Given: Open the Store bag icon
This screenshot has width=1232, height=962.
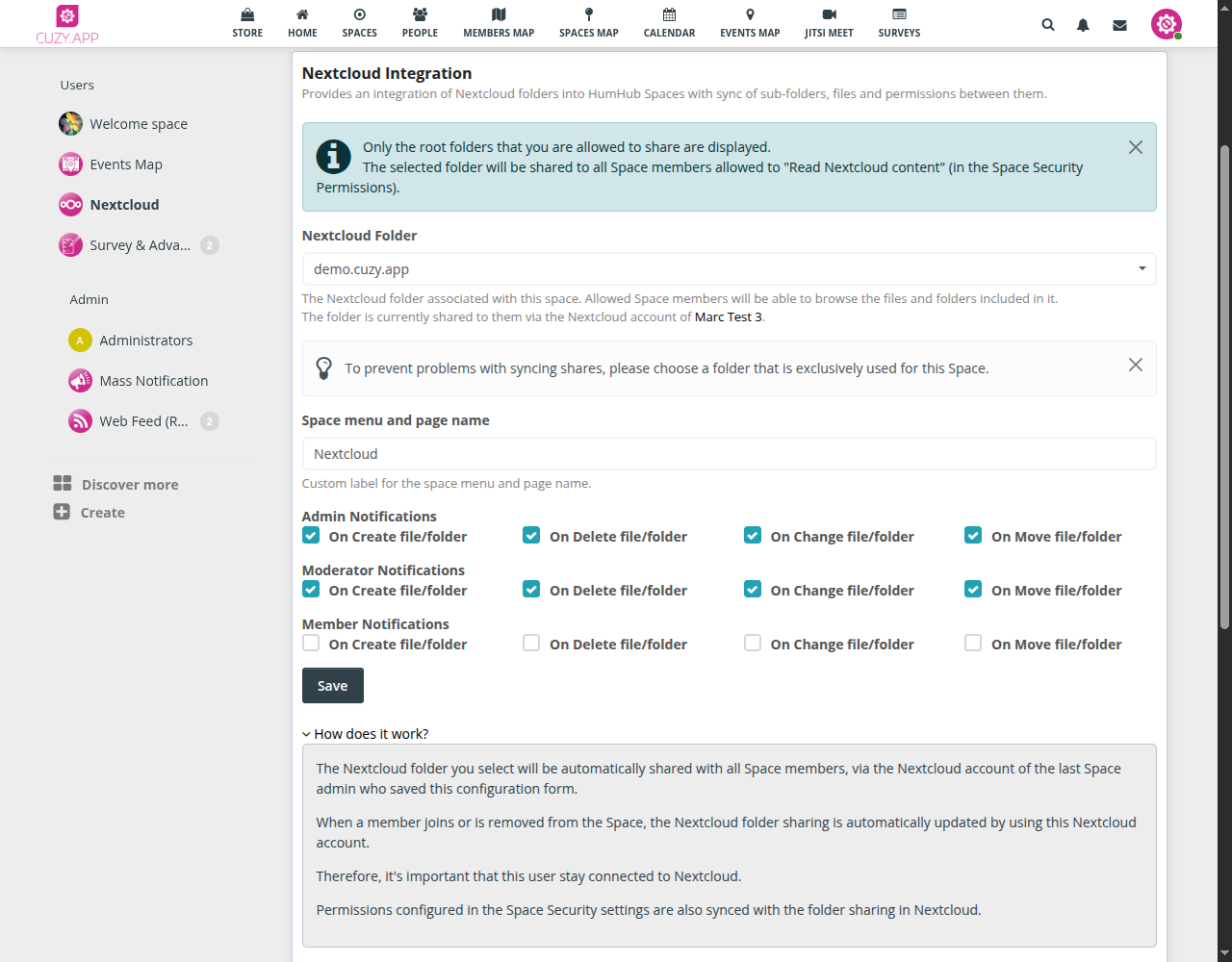Looking at the screenshot, I should click(x=247, y=15).
